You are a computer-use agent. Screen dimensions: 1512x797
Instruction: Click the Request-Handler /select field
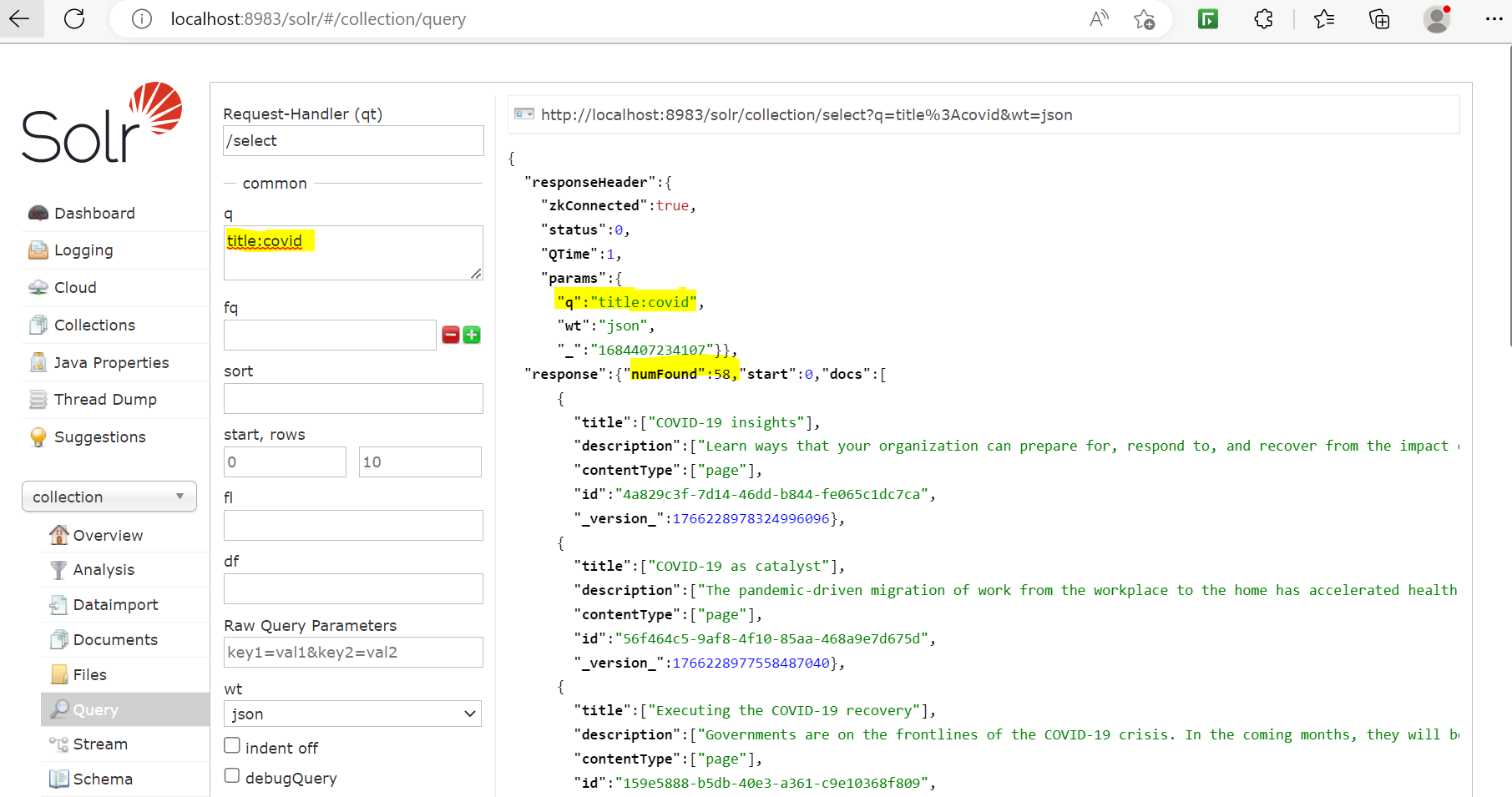tap(353, 140)
